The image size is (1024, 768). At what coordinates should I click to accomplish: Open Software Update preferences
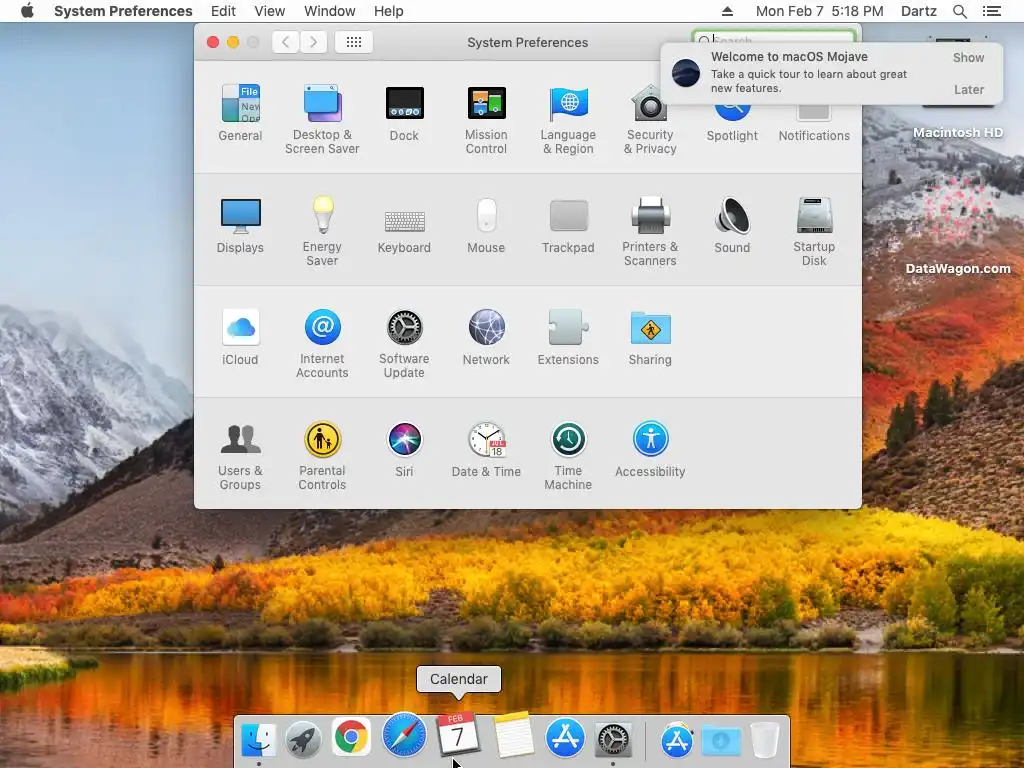click(x=404, y=344)
